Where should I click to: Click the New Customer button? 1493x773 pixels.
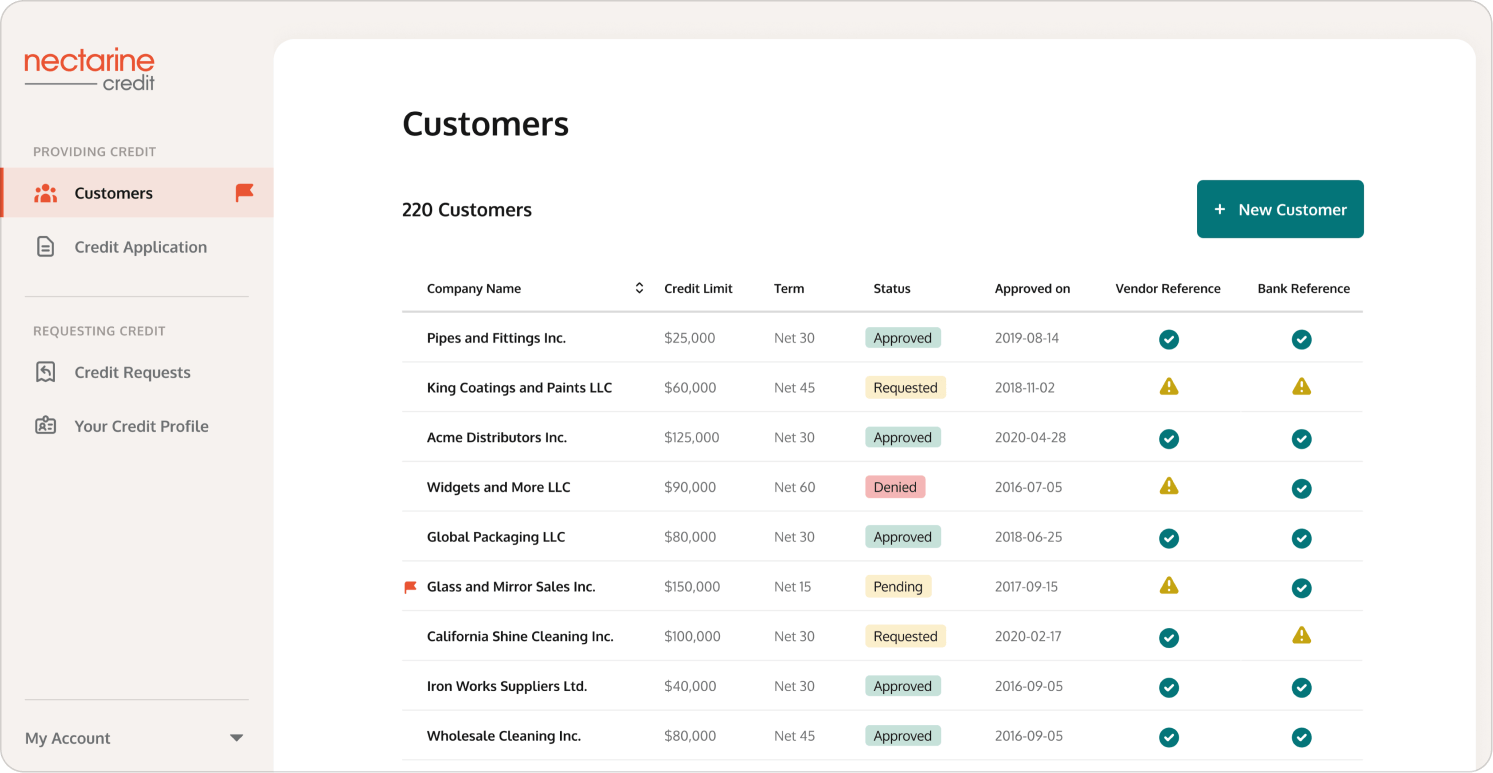pos(1280,209)
